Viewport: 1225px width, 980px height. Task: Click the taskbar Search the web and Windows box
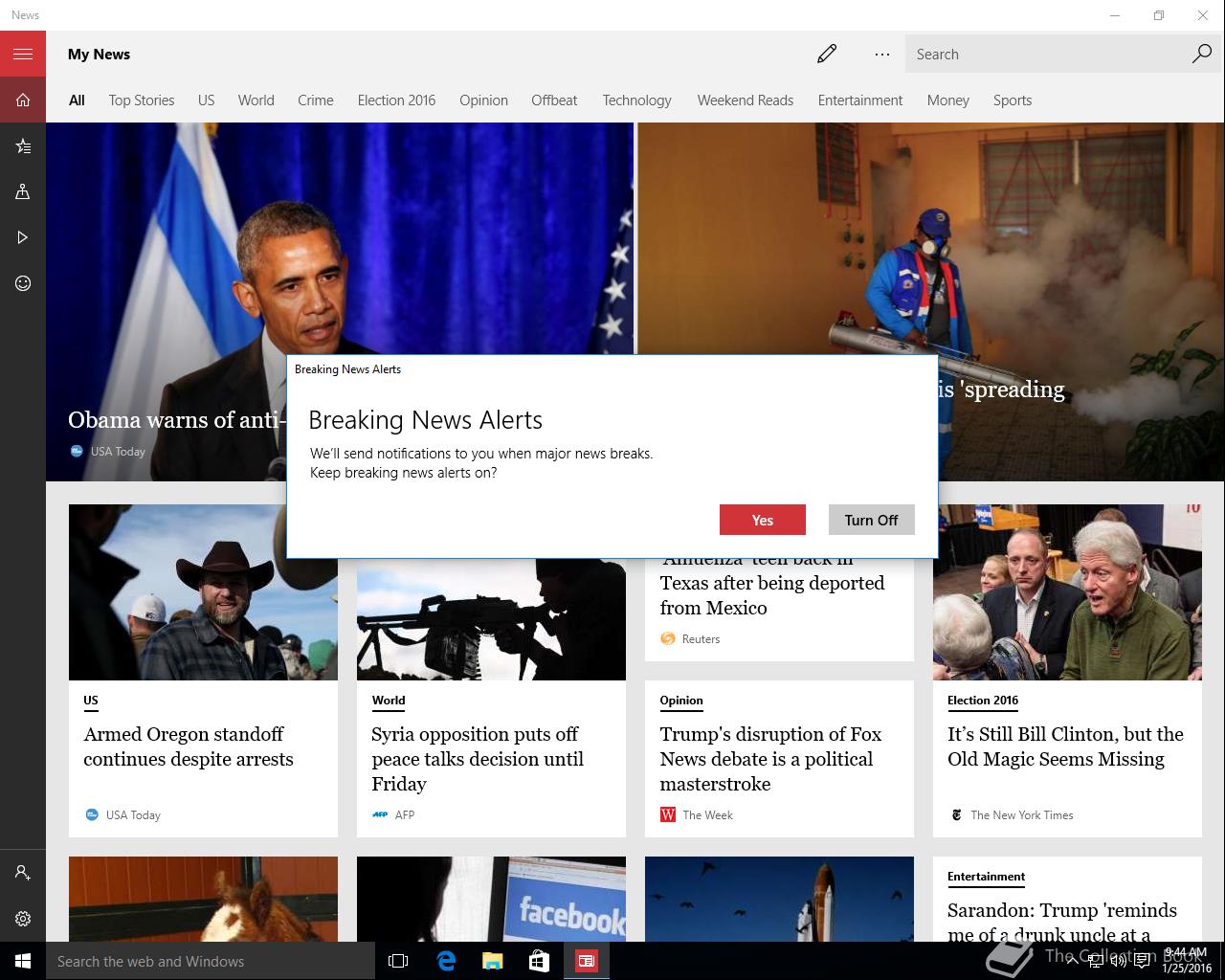pyautogui.click(x=211, y=961)
